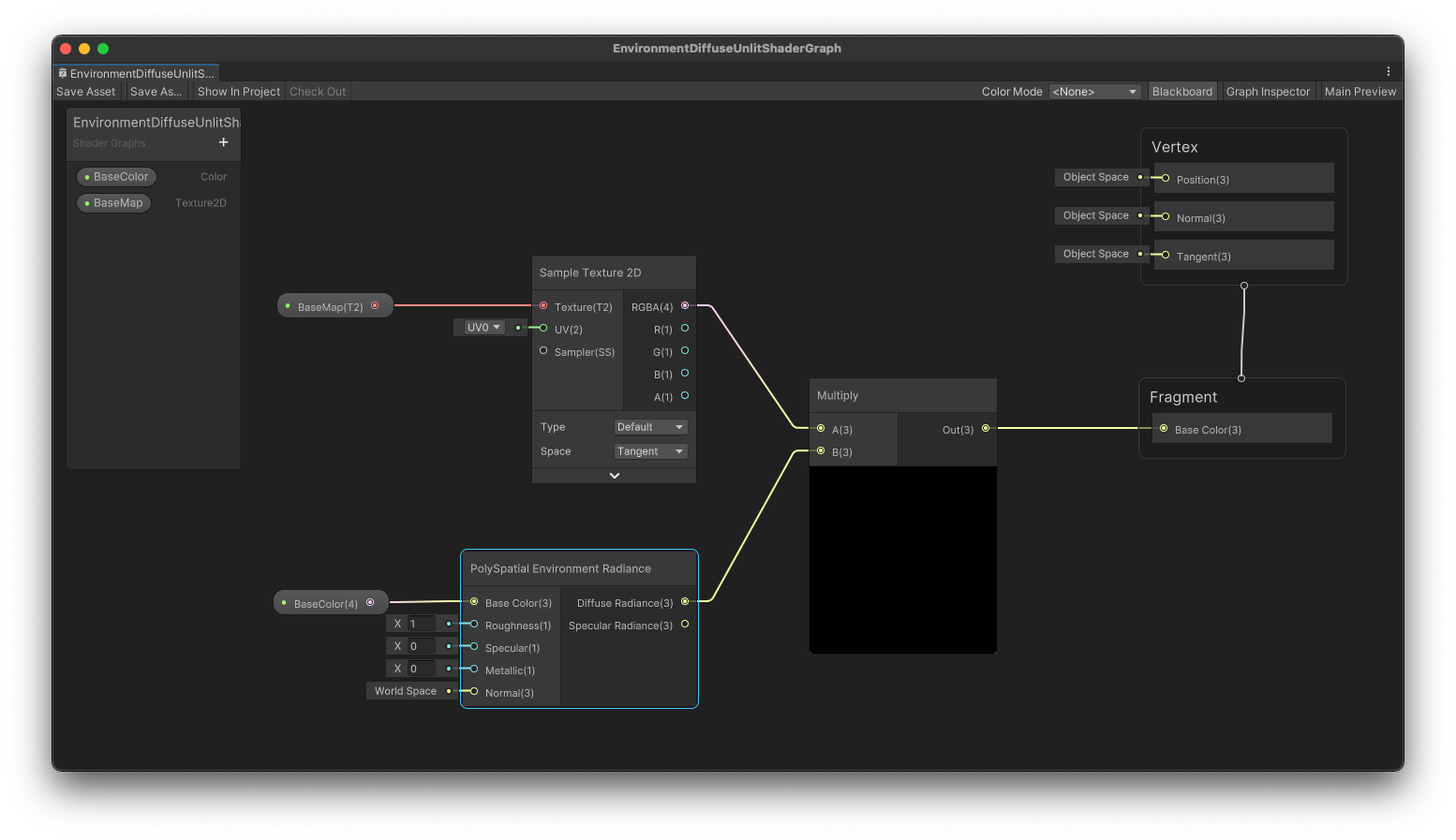Click the Multiply node black preview

pos(903,560)
